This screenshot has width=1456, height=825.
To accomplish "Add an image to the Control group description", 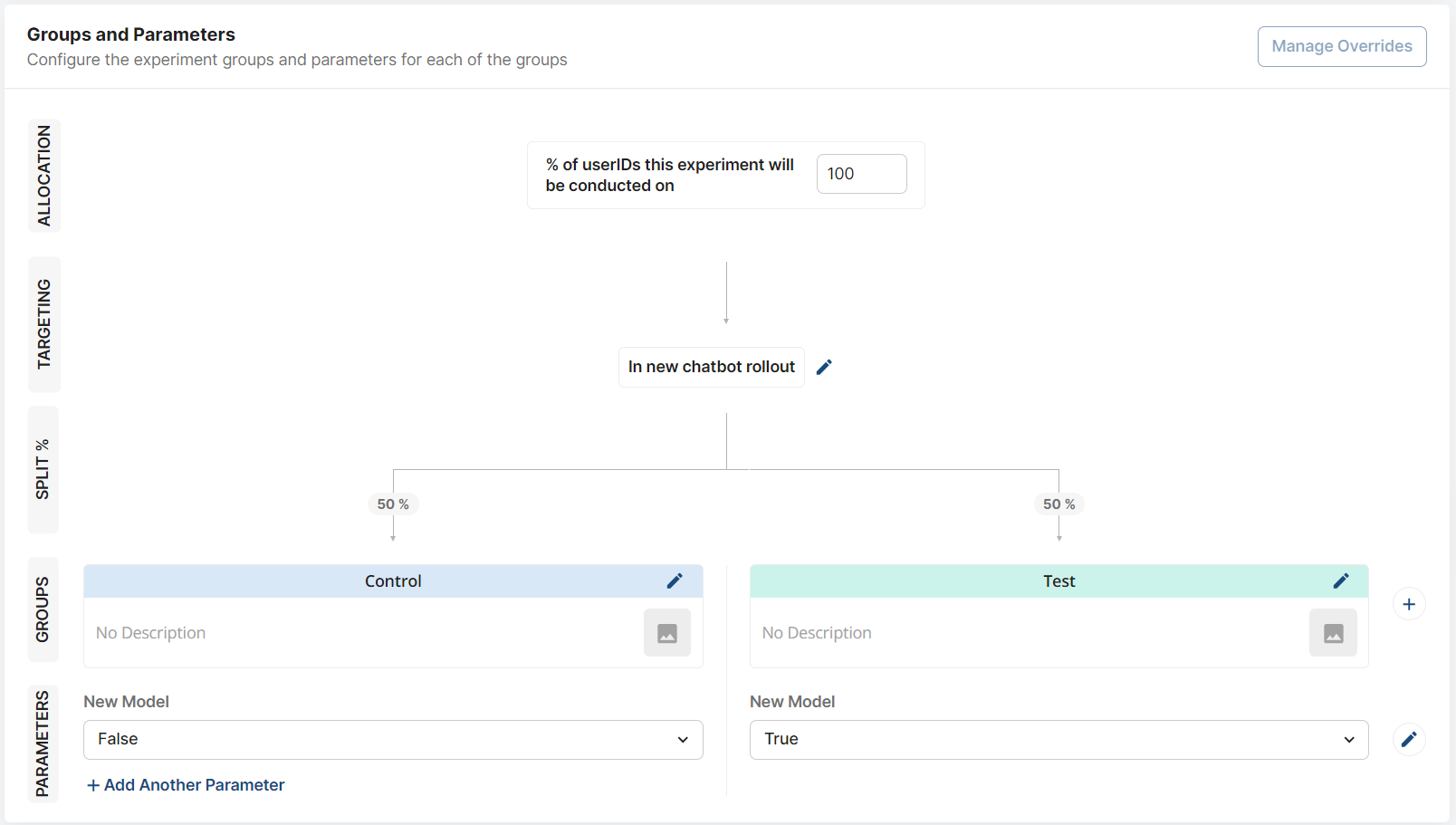I will 666,632.
